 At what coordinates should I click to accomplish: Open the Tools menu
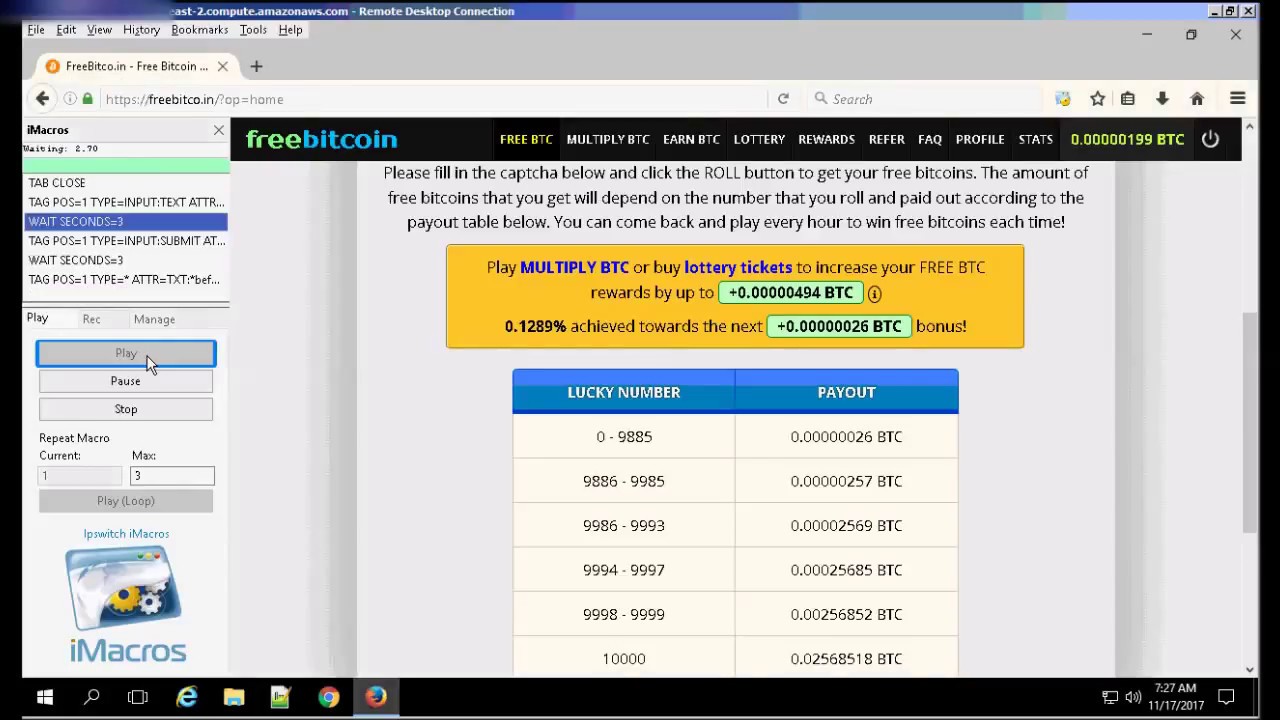253,30
